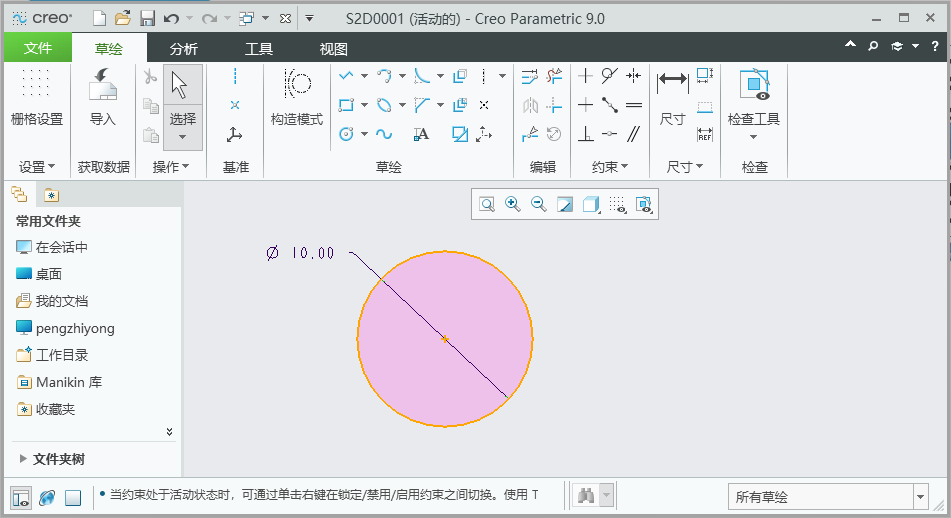
Task: Select the Chamfer sketch tool
Action: point(422,105)
